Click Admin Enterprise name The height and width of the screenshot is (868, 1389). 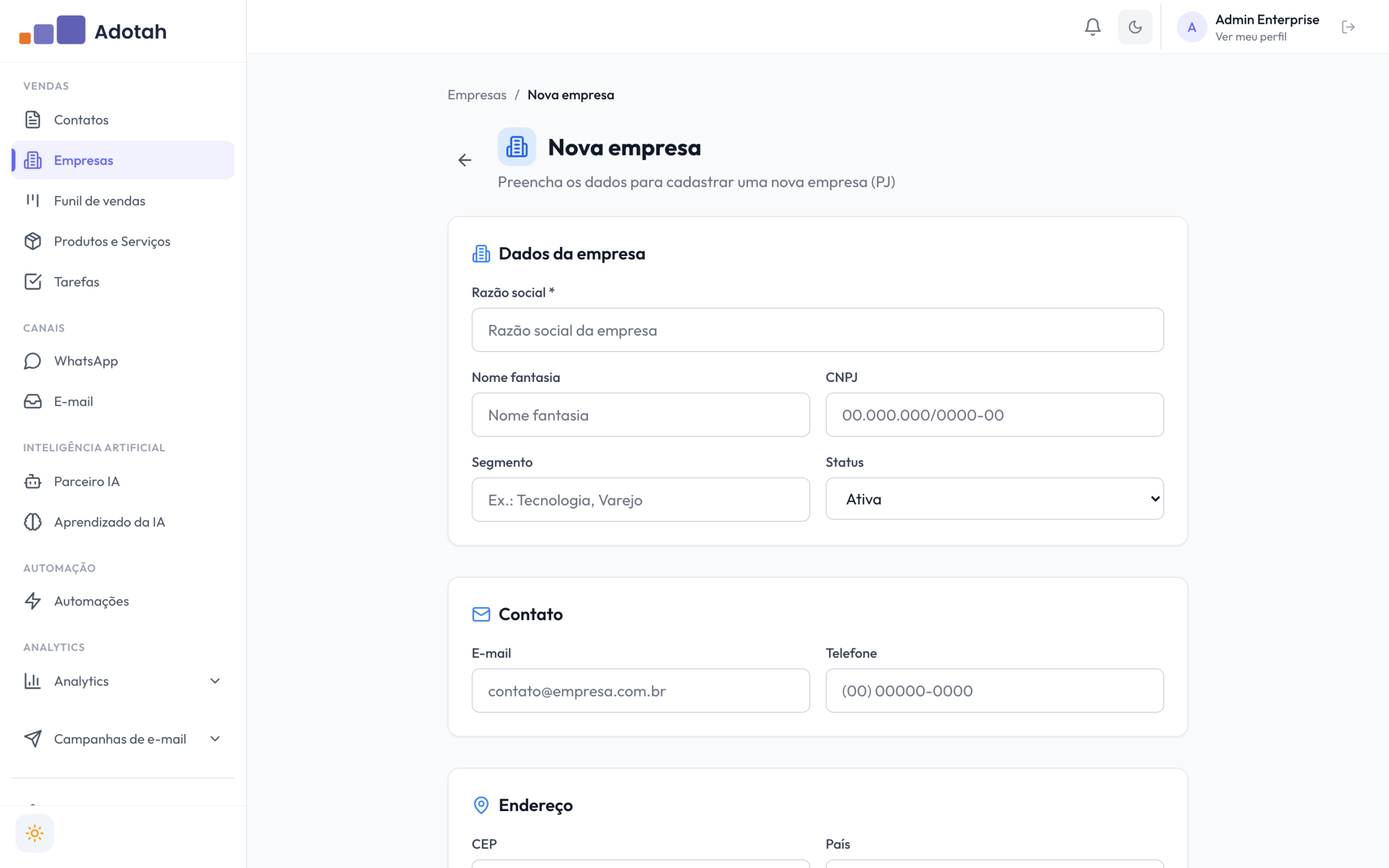click(1267, 20)
